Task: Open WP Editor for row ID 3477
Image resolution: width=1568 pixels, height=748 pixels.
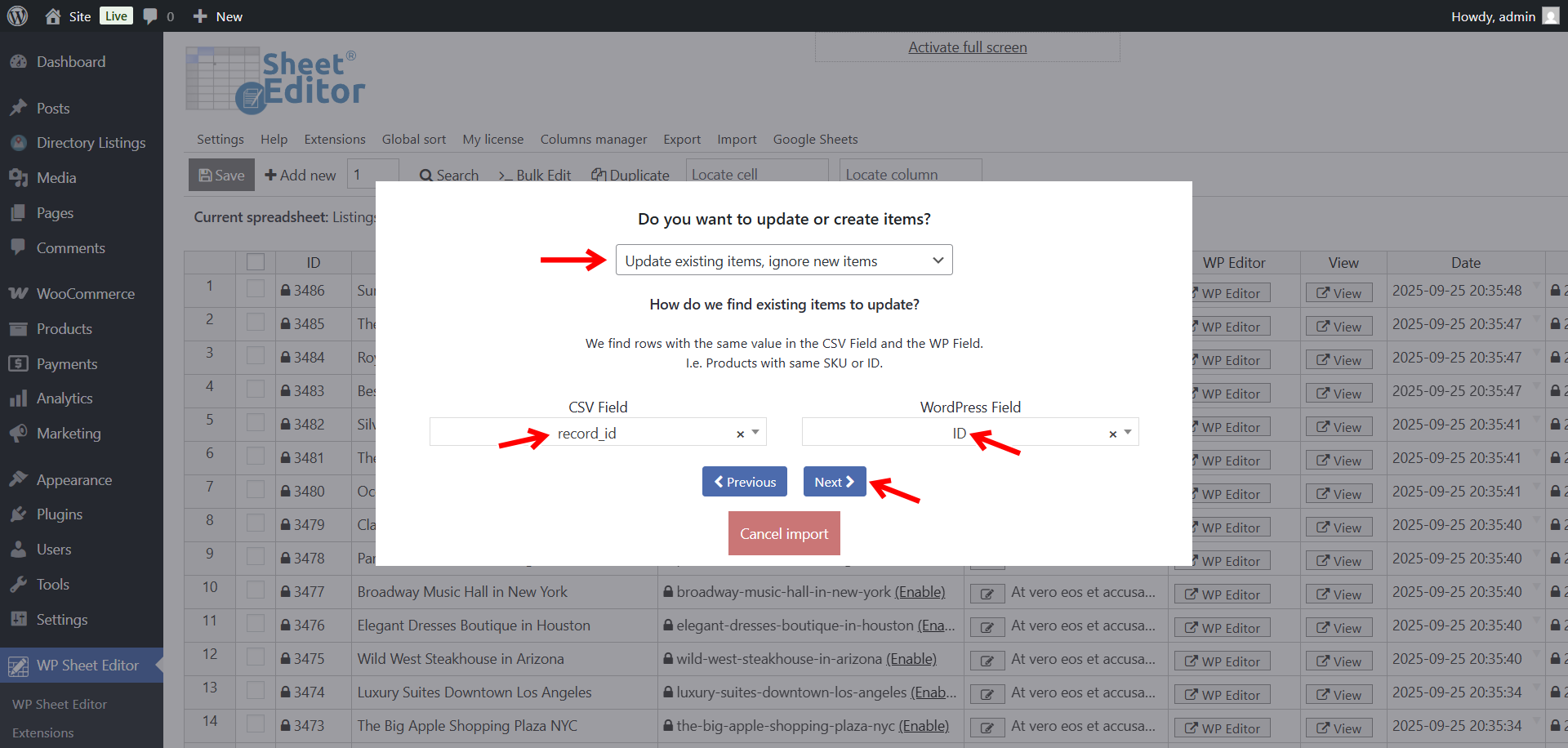Action: coord(1222,594)
